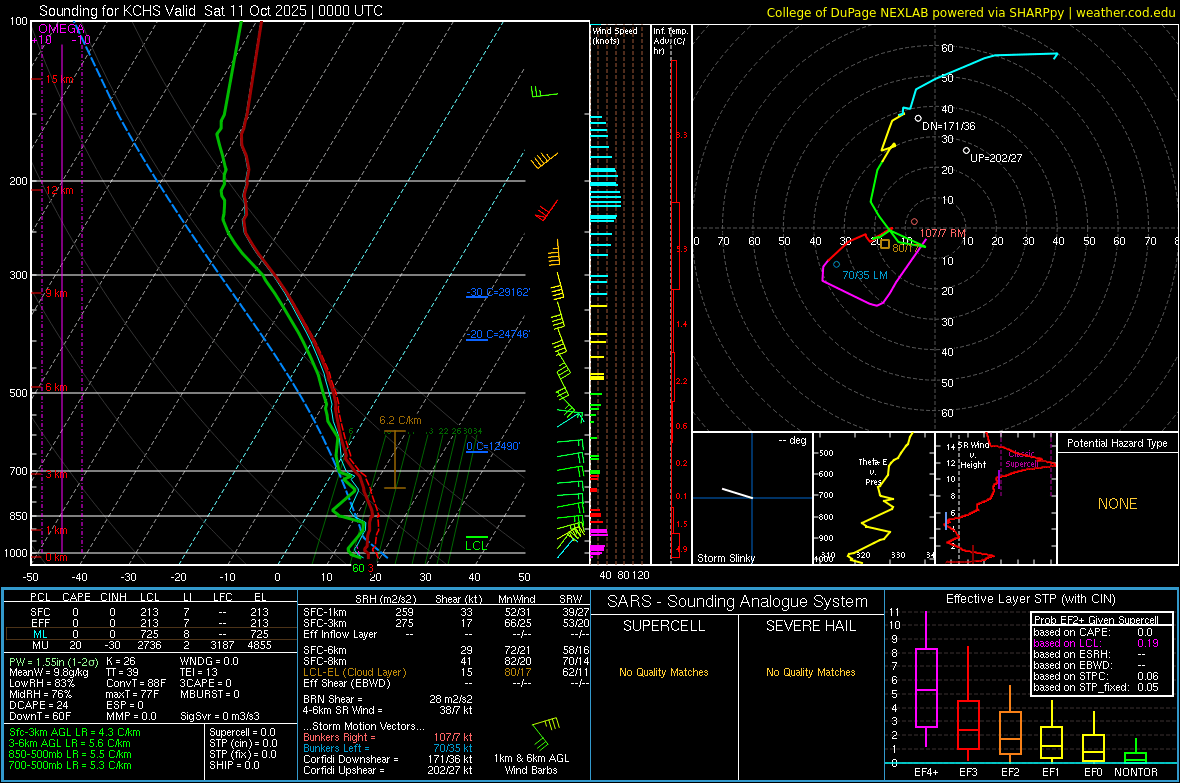
Task: Select the highlighted ML parcel row
Action: click(149, 634)
